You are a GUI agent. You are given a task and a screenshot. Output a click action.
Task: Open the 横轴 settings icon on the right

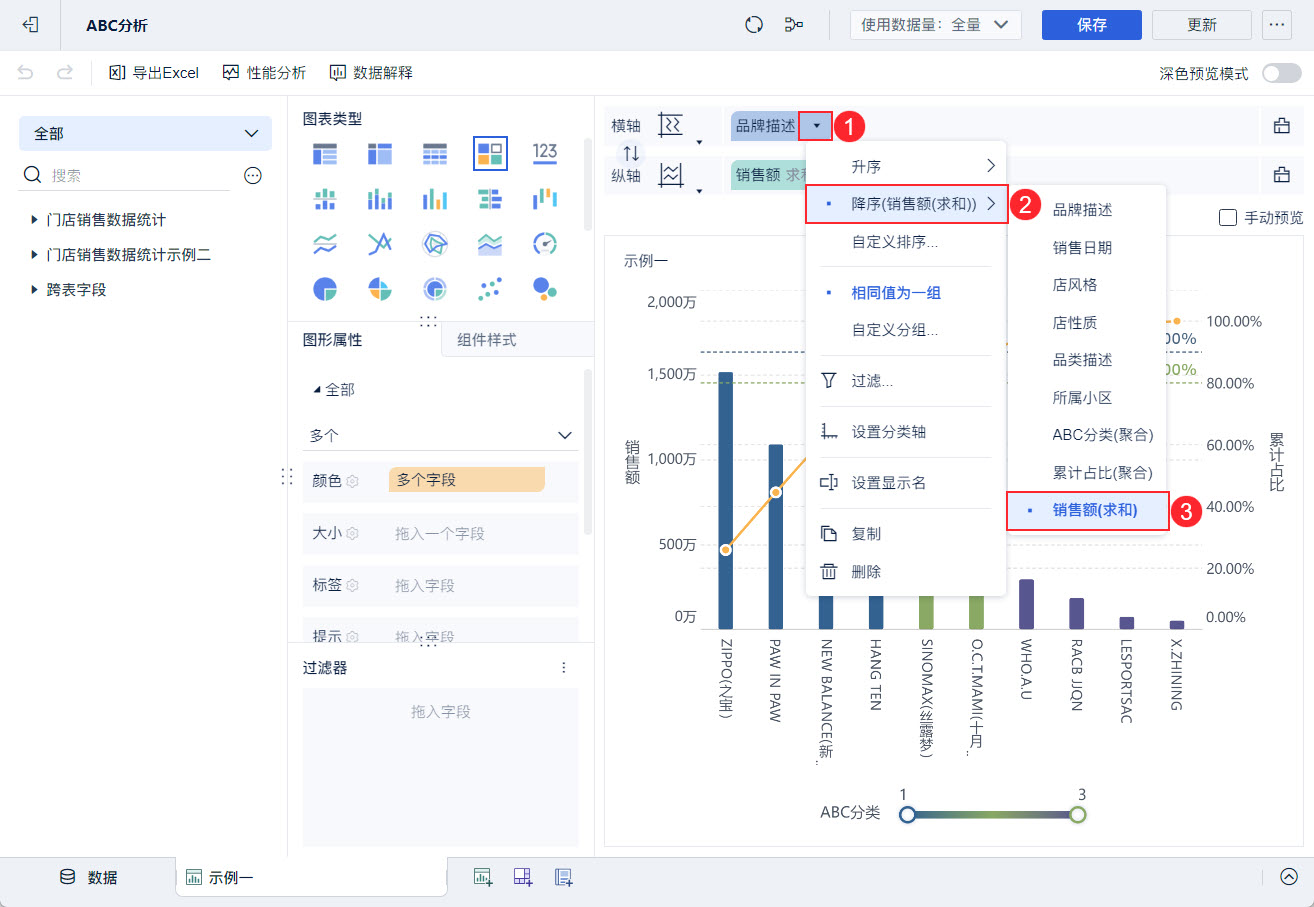[x=1281, y=126]
